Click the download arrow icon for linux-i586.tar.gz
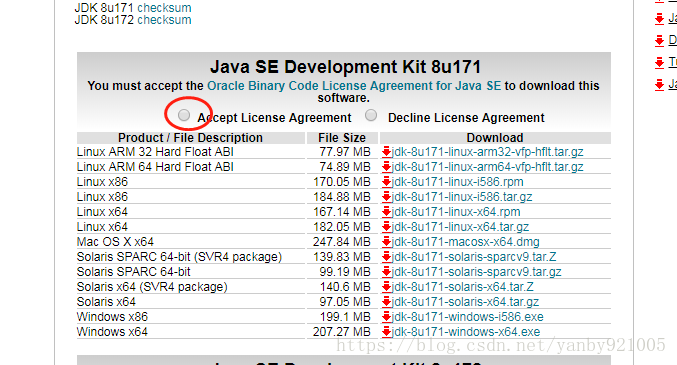677x365 pixels. (386, 197)
